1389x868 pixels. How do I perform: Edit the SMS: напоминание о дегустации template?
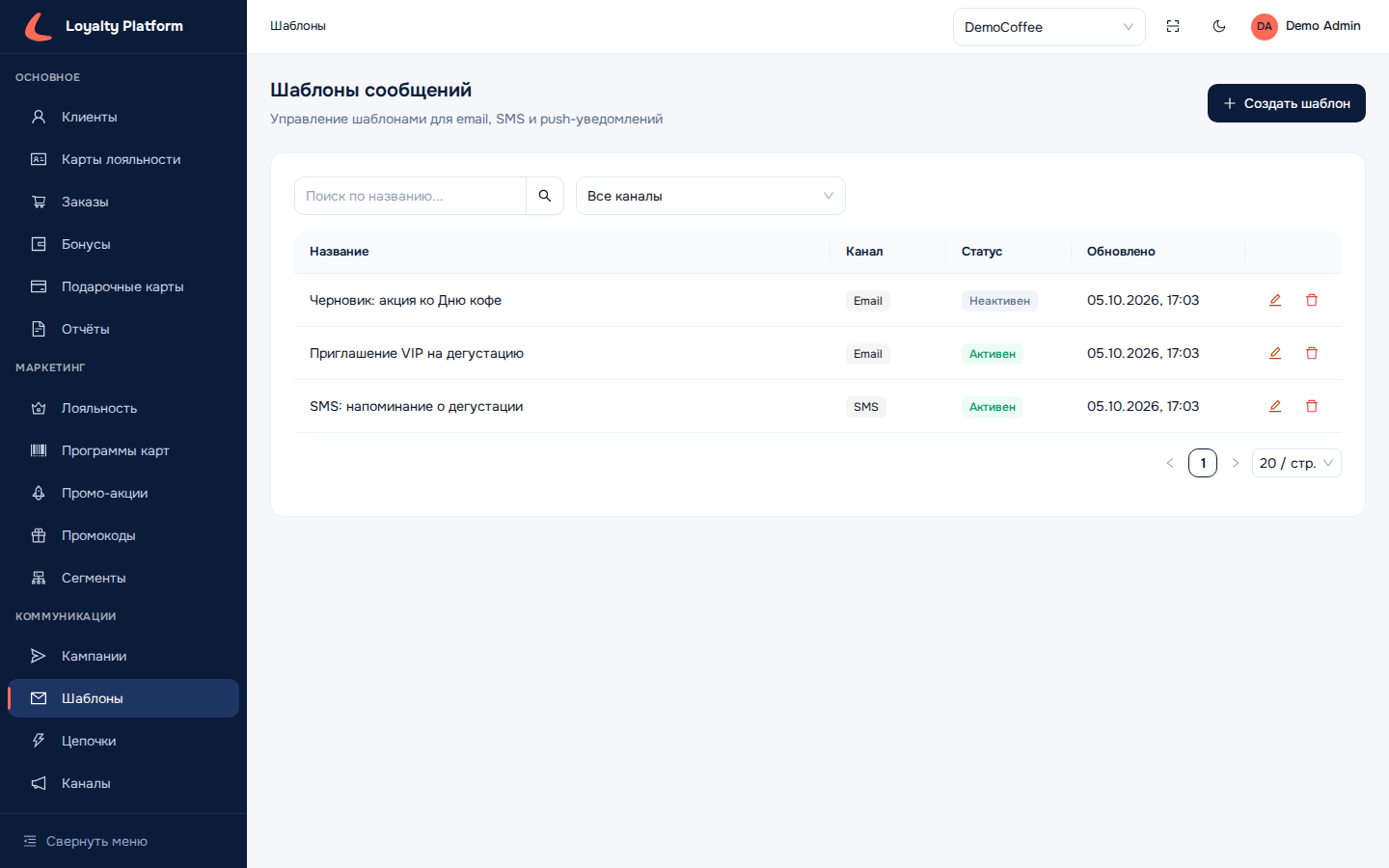[1275, 406]
